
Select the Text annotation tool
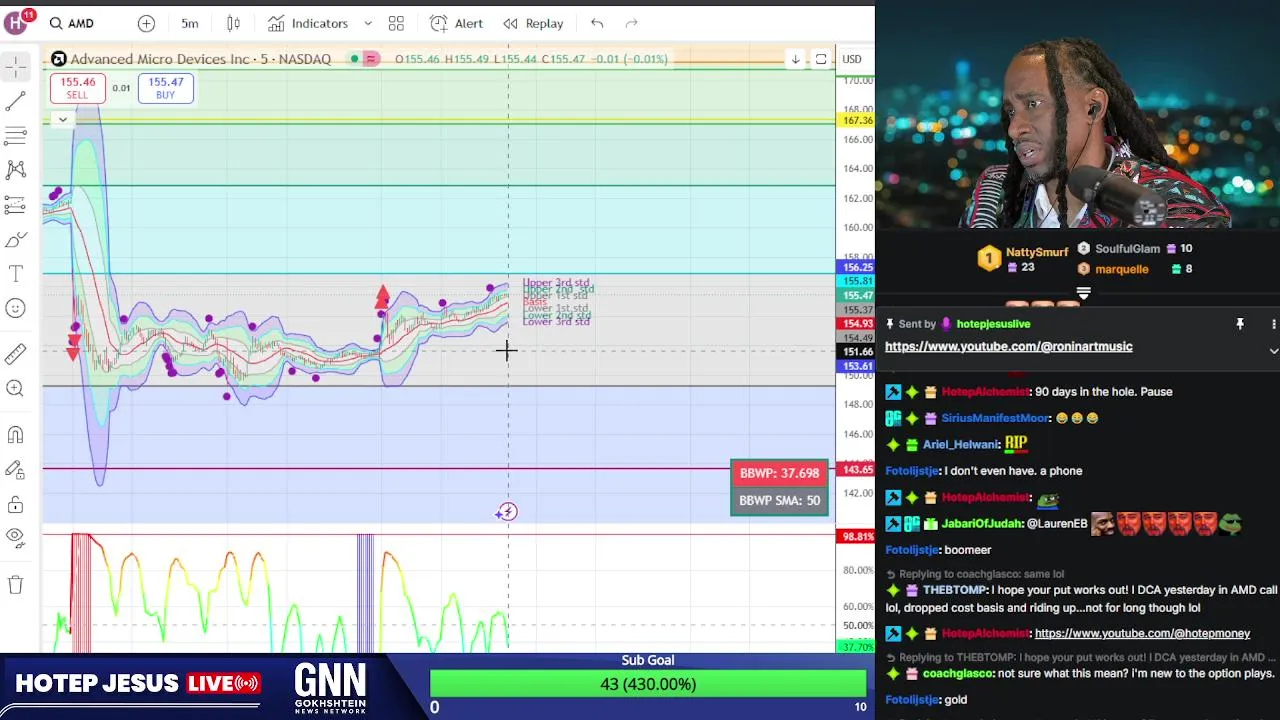(x=15, y=273)
